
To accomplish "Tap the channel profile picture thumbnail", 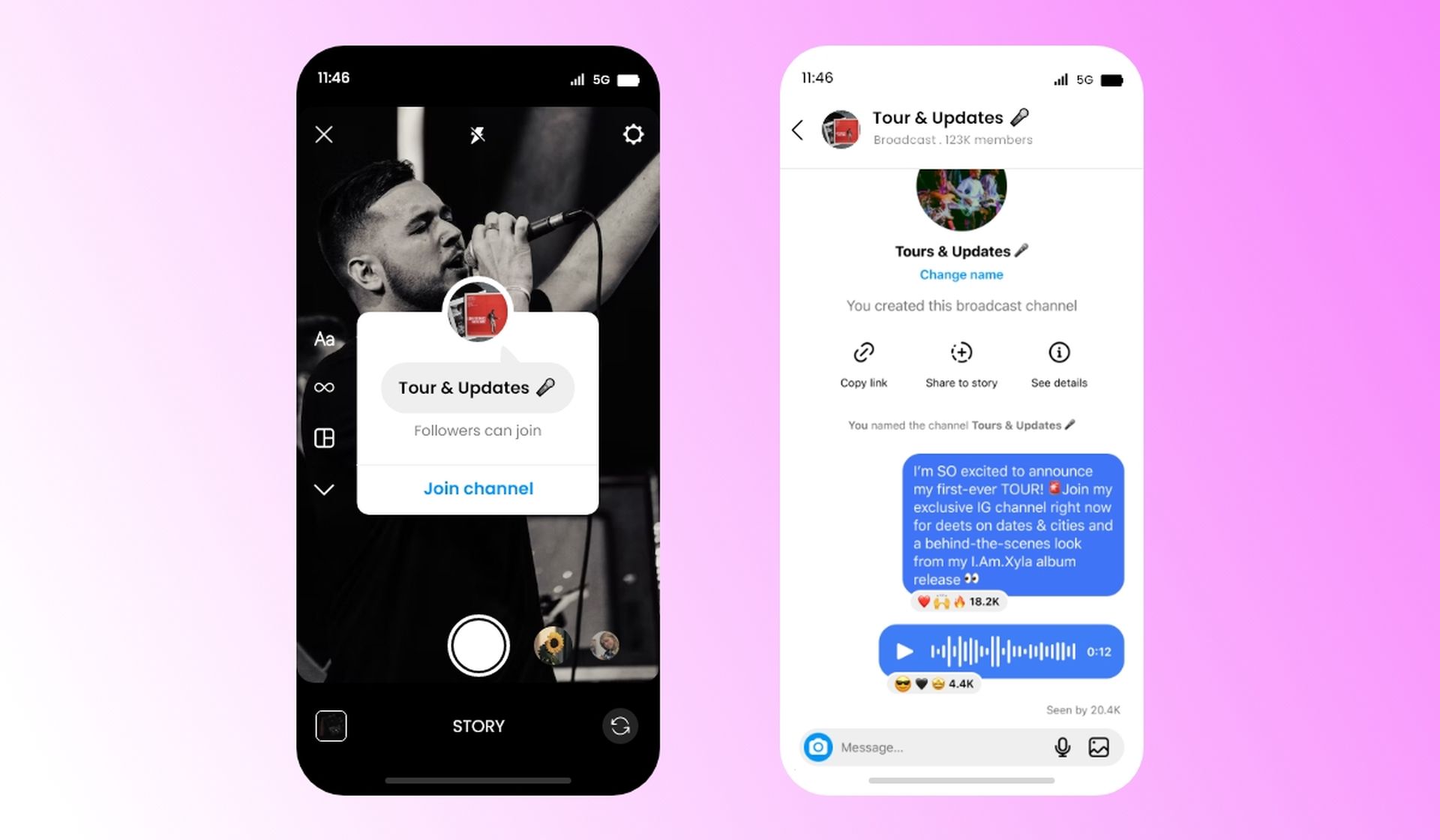I will 840,128.
